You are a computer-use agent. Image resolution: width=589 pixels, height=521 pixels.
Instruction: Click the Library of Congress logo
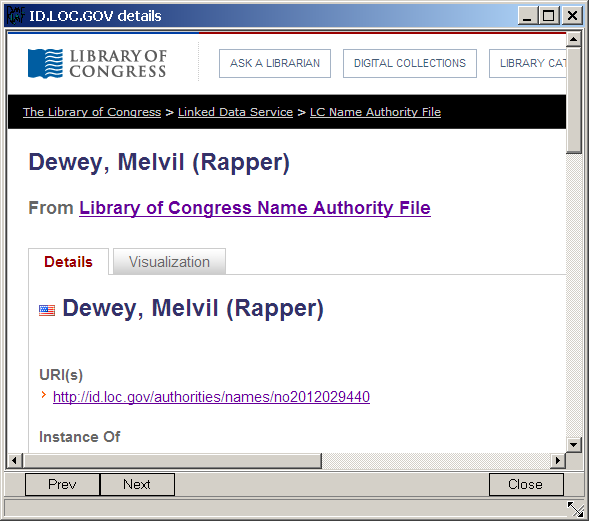[x=97, y=63]
